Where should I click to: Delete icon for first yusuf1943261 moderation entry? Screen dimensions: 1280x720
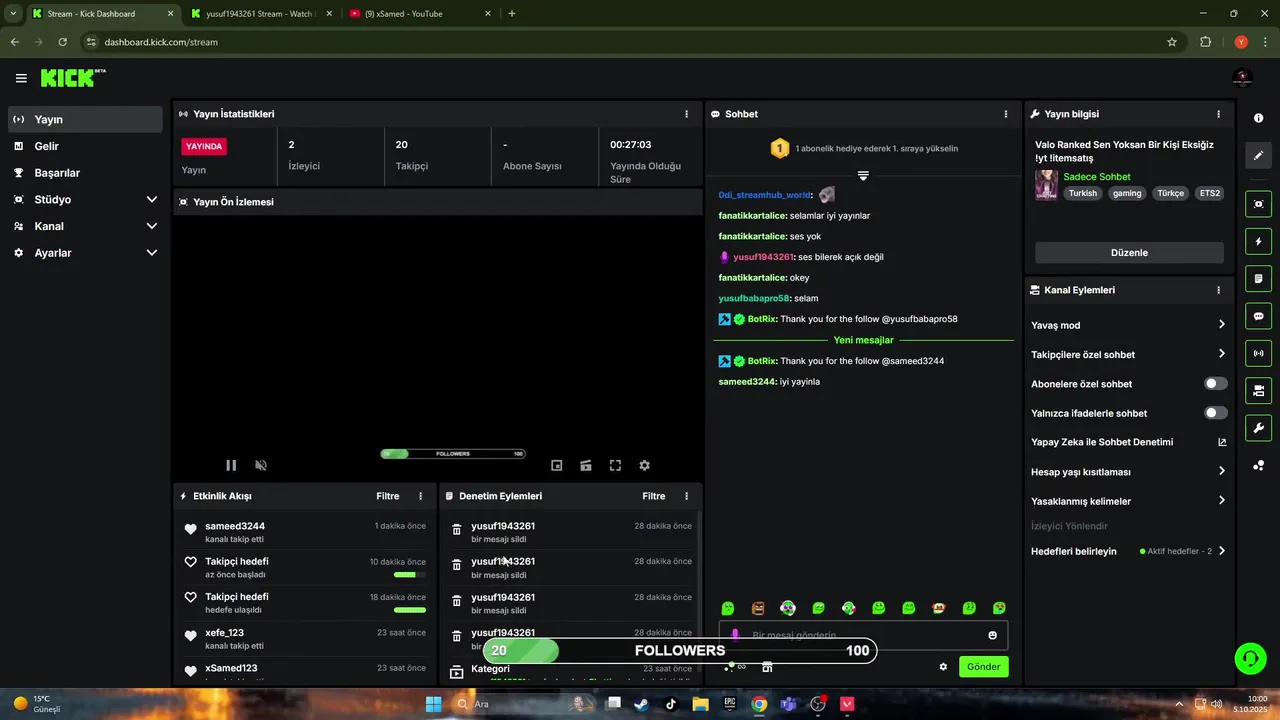(x=456, y=530)
